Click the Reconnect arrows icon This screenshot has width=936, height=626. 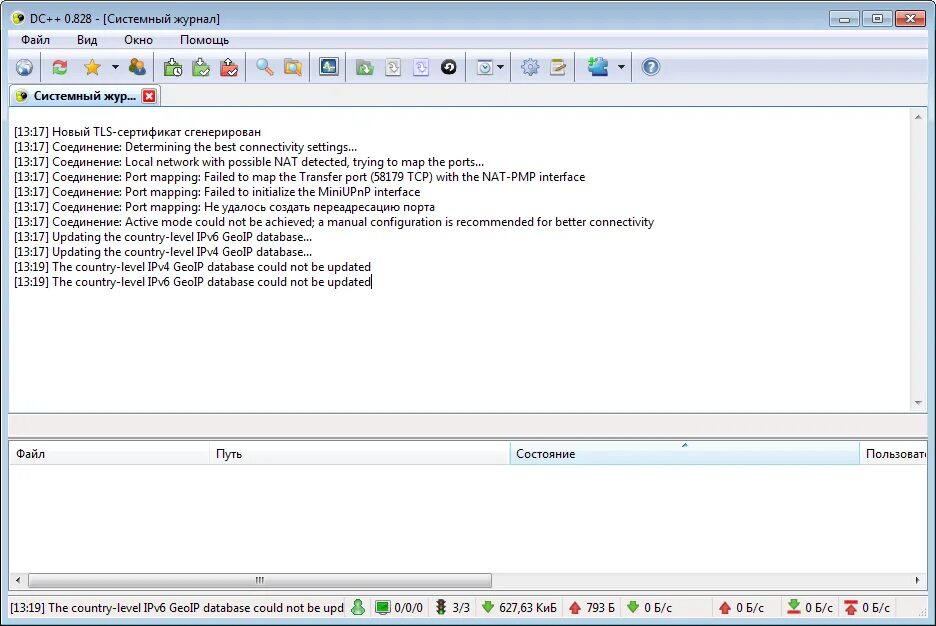pyautogui.click(x=60, y=67)
